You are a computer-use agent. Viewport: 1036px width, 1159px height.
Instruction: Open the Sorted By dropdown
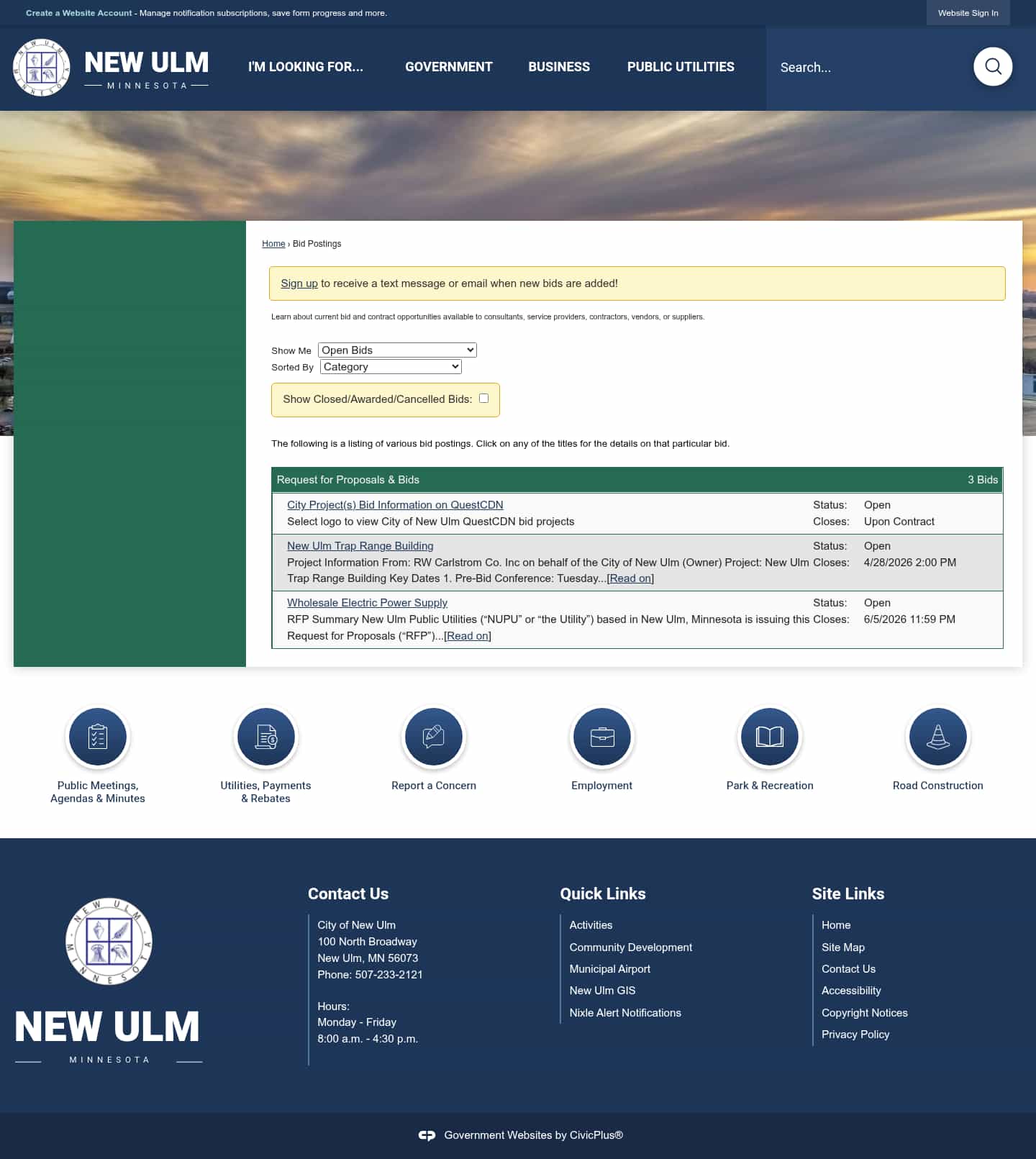pos(391,367)
